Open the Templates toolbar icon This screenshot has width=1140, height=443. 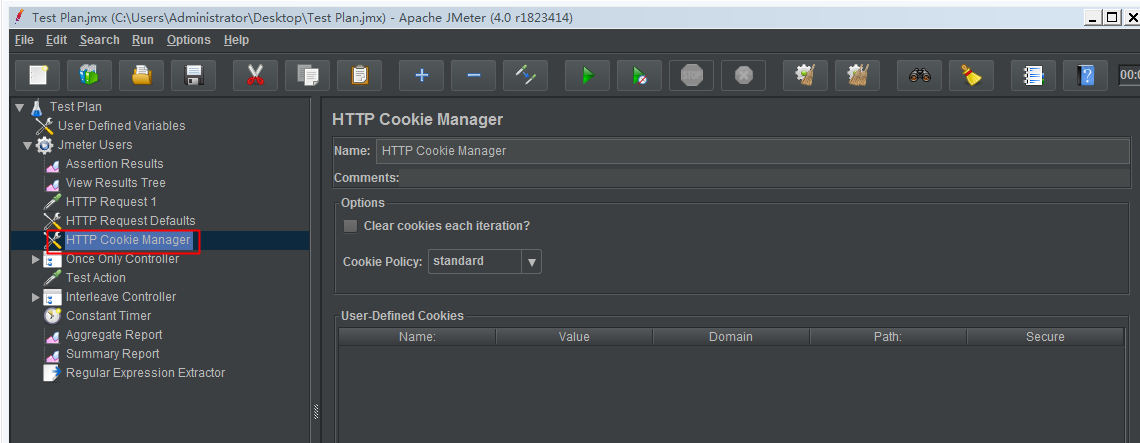[x=89, y=75]
